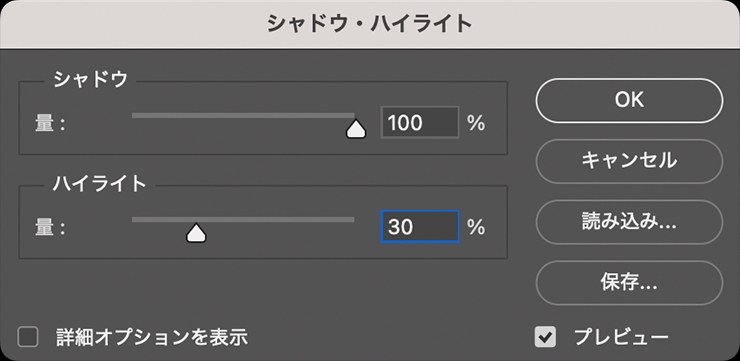Click the 量 label in the ハイライト group
The image size is (740, 361).
click(x=44, y=228)
